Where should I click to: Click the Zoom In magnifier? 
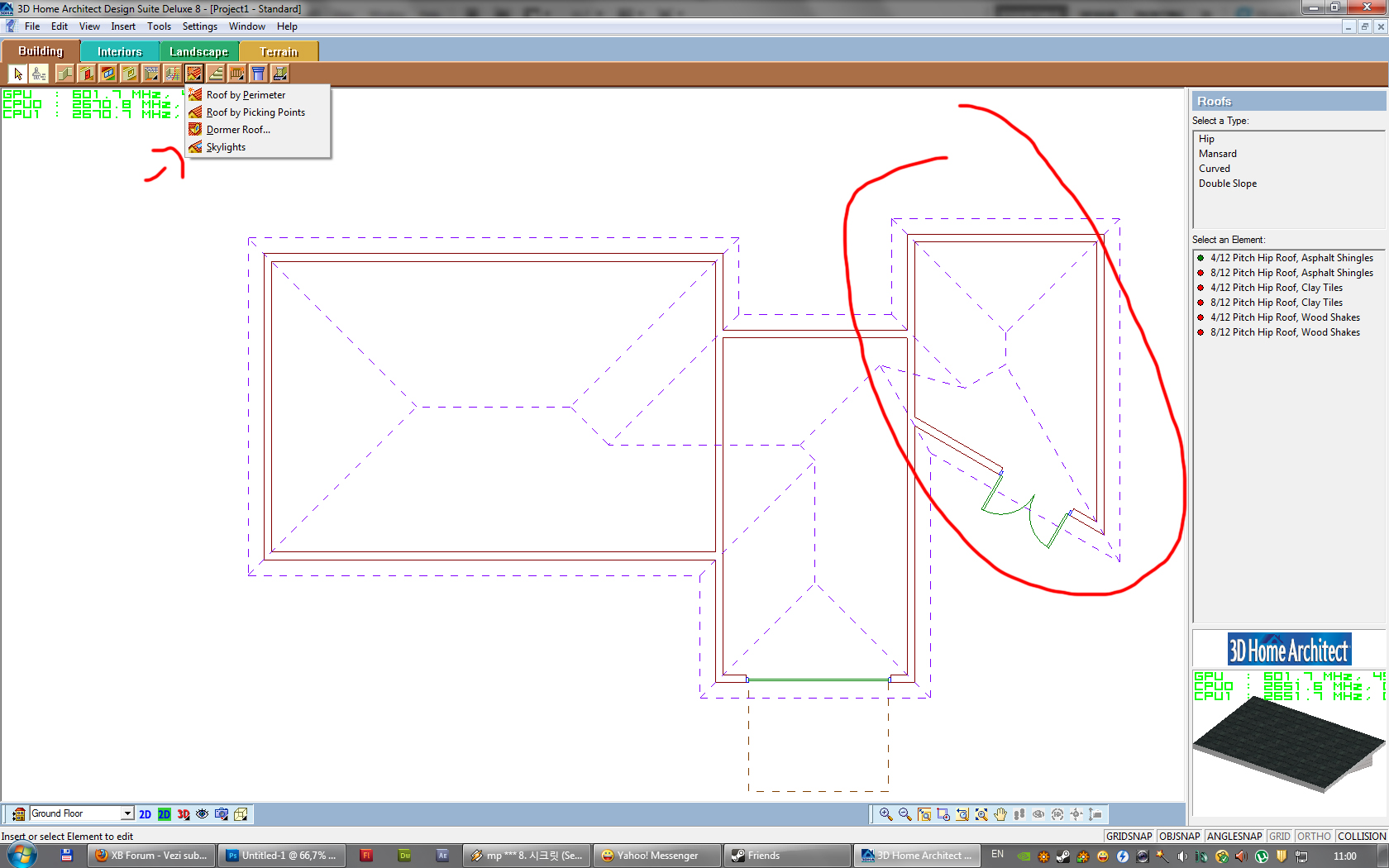coord(885,814)
